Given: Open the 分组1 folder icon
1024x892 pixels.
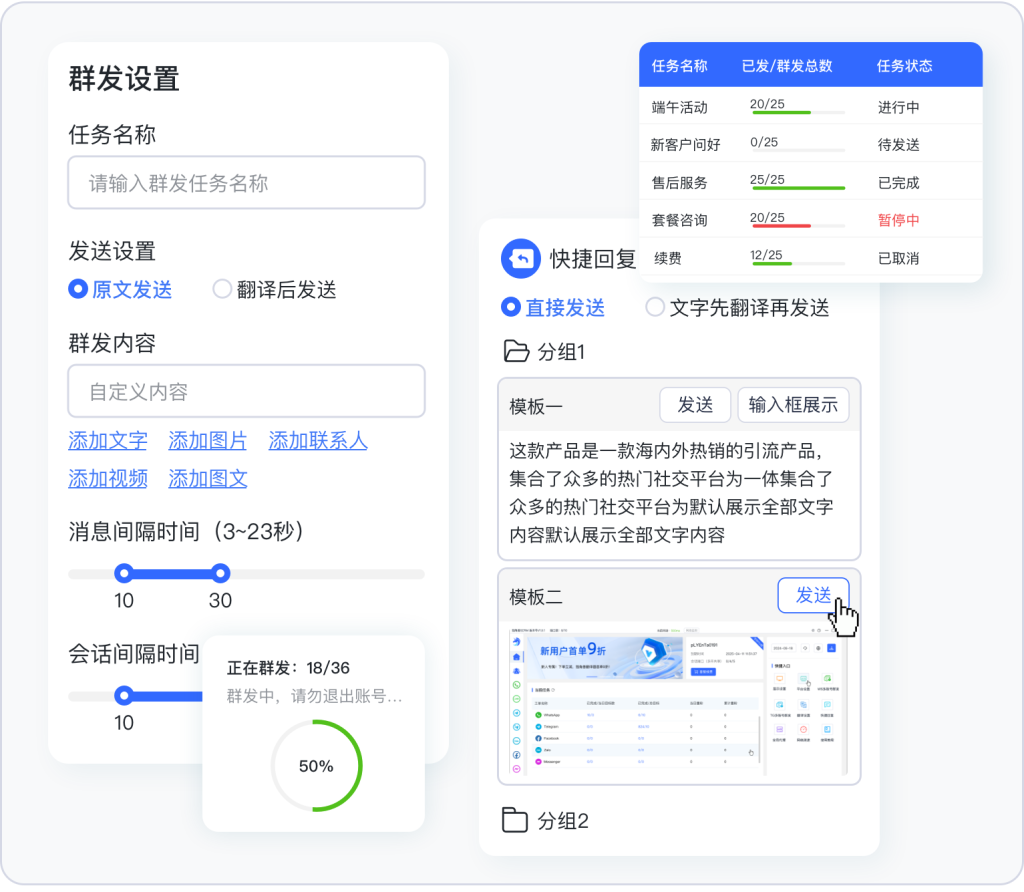Looking at the screenshot, I should coord(516,352).
